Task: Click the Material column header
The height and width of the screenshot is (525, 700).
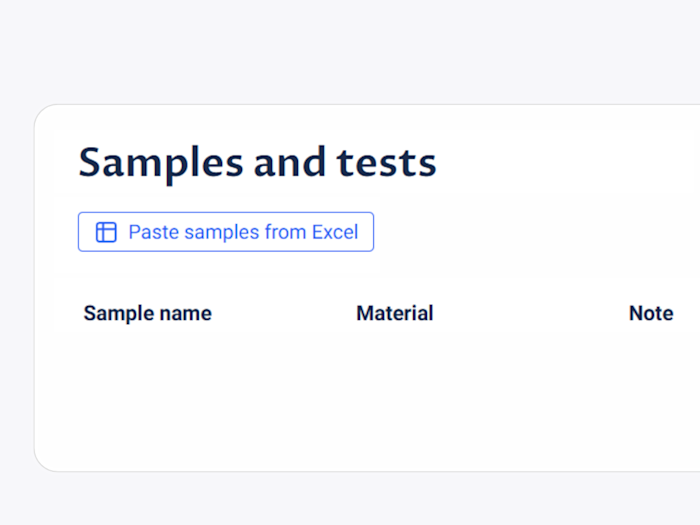Action: [x=394, y=313]
